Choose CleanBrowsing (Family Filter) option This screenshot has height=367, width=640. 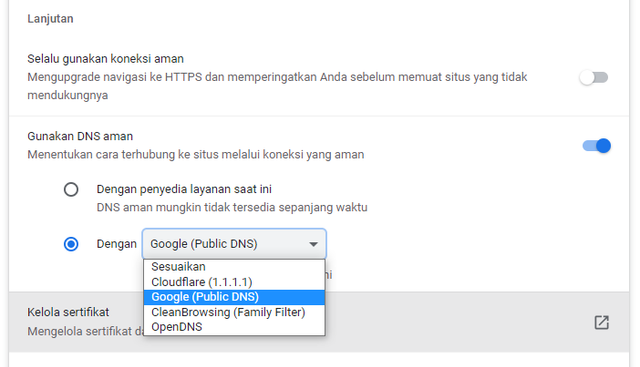[234, 312]
